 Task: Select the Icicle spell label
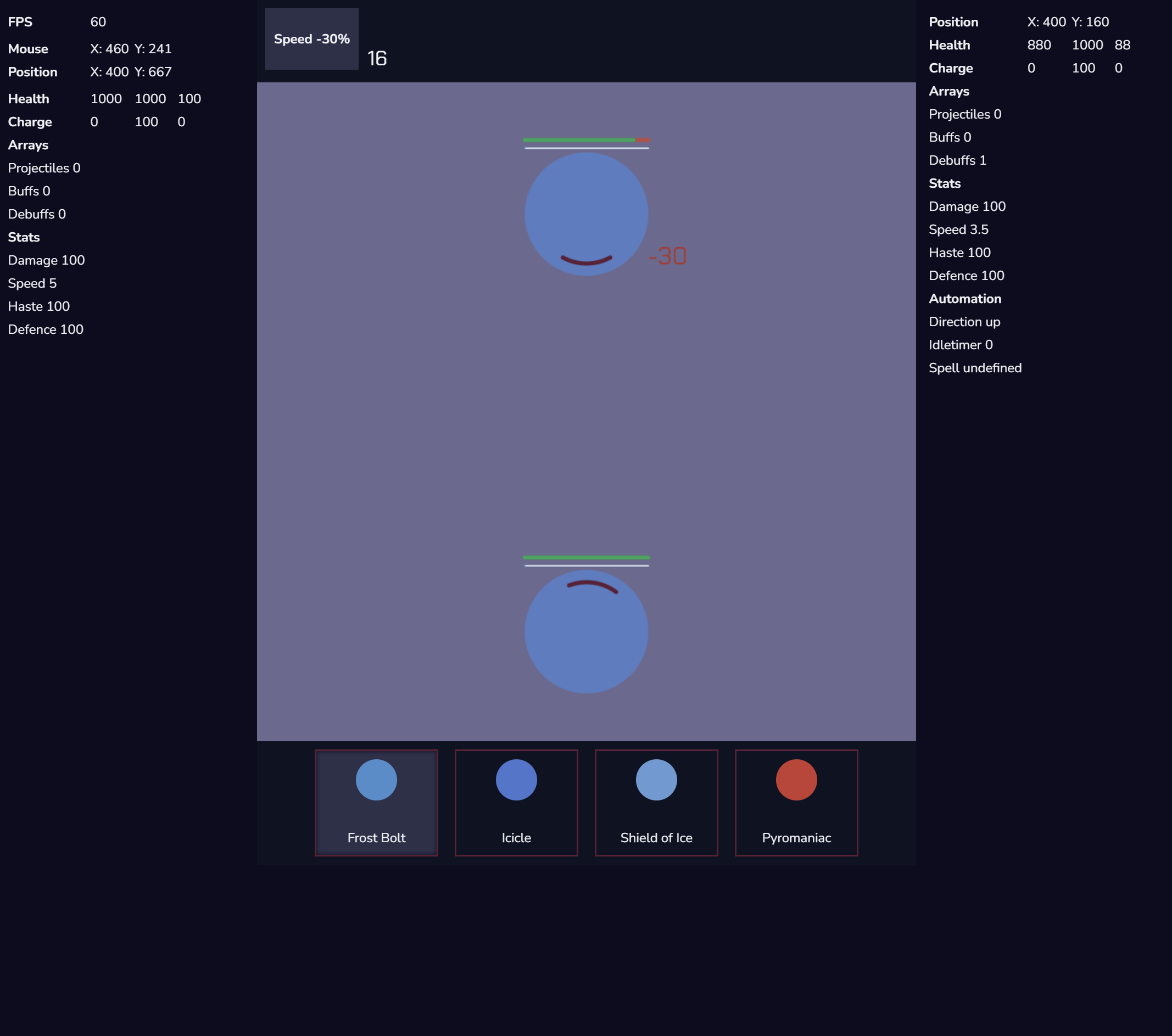pyautogui.click(x=516, y=838)
